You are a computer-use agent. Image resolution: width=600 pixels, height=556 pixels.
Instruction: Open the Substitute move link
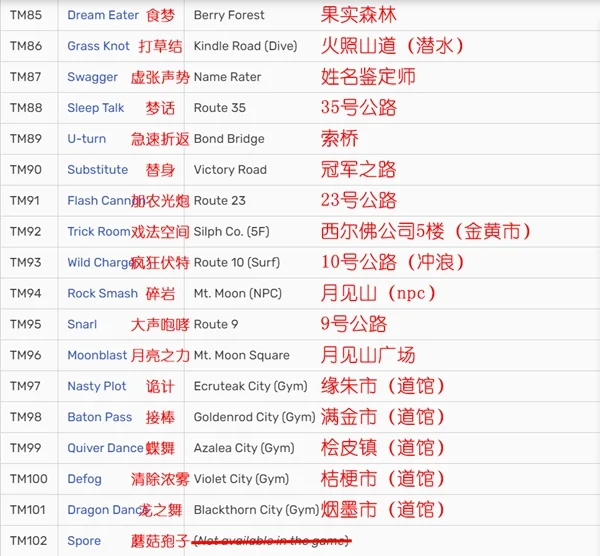click(x=97, y=170)
